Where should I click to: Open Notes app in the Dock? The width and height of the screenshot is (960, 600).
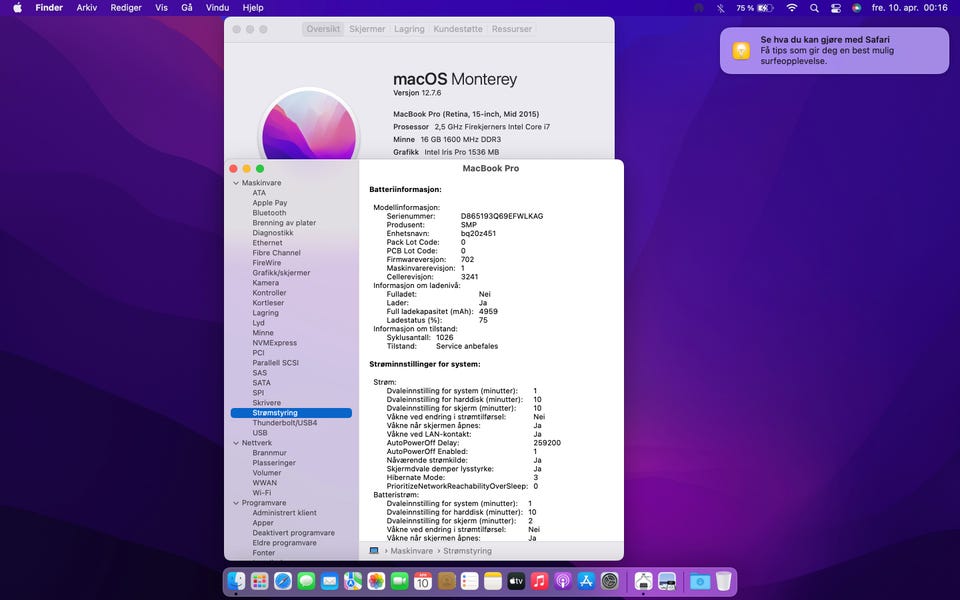coord(493,580)
